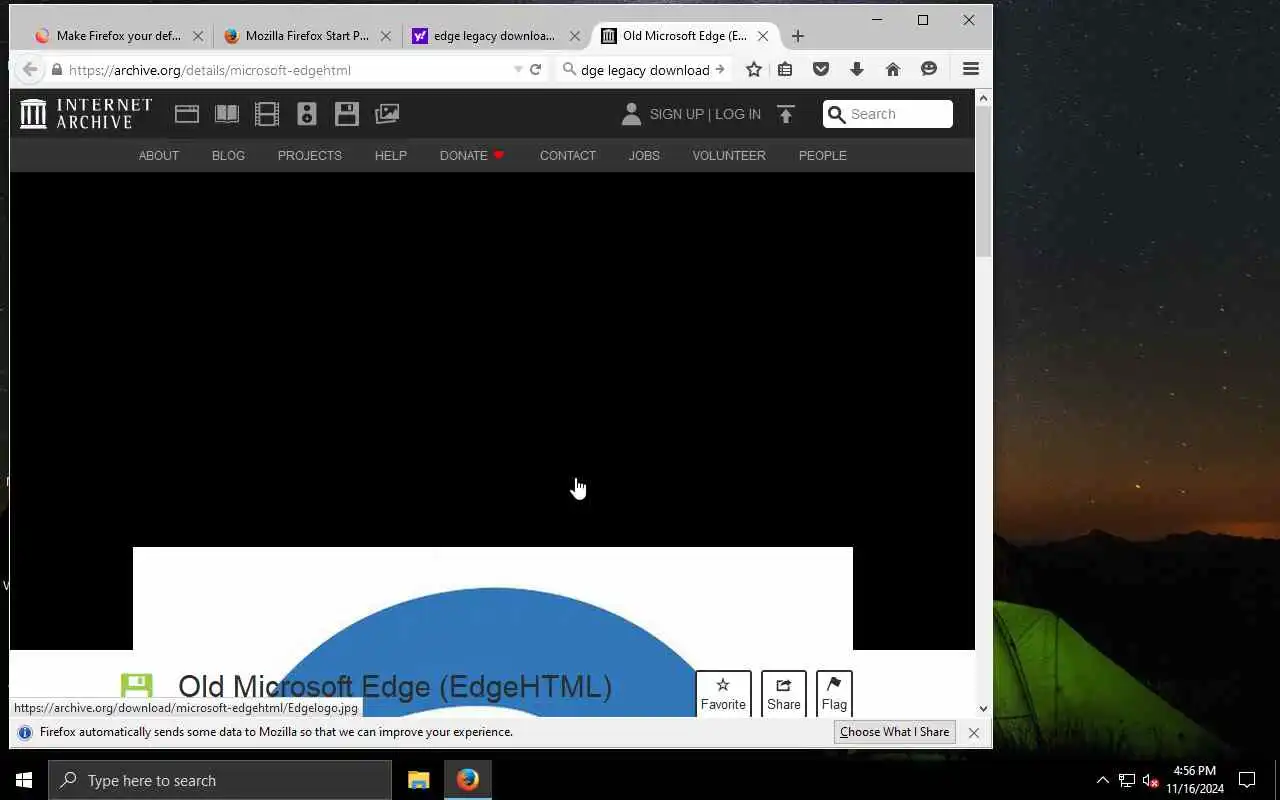Screen dimensions: 1280x800
Task: Open the Audio speaker icon
Action: pyautogui.click(x=307, y=114)
